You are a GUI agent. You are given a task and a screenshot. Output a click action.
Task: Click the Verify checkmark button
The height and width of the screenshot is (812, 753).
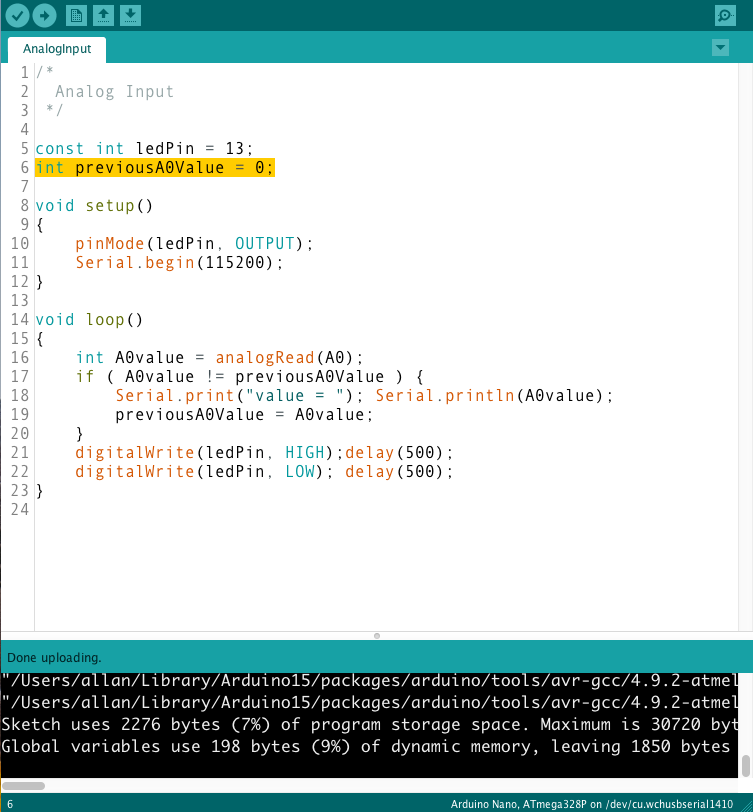point(17,15)
